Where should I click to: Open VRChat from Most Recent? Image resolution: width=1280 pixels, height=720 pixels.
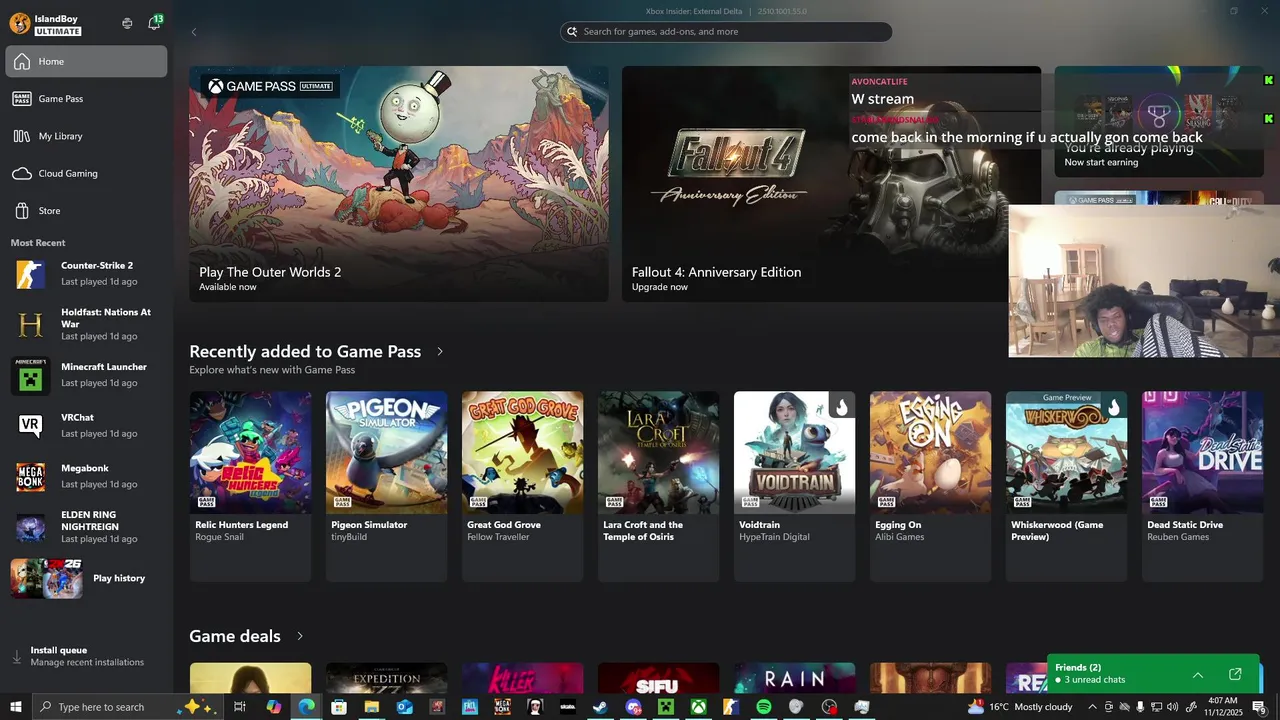[x=86, y=425]
